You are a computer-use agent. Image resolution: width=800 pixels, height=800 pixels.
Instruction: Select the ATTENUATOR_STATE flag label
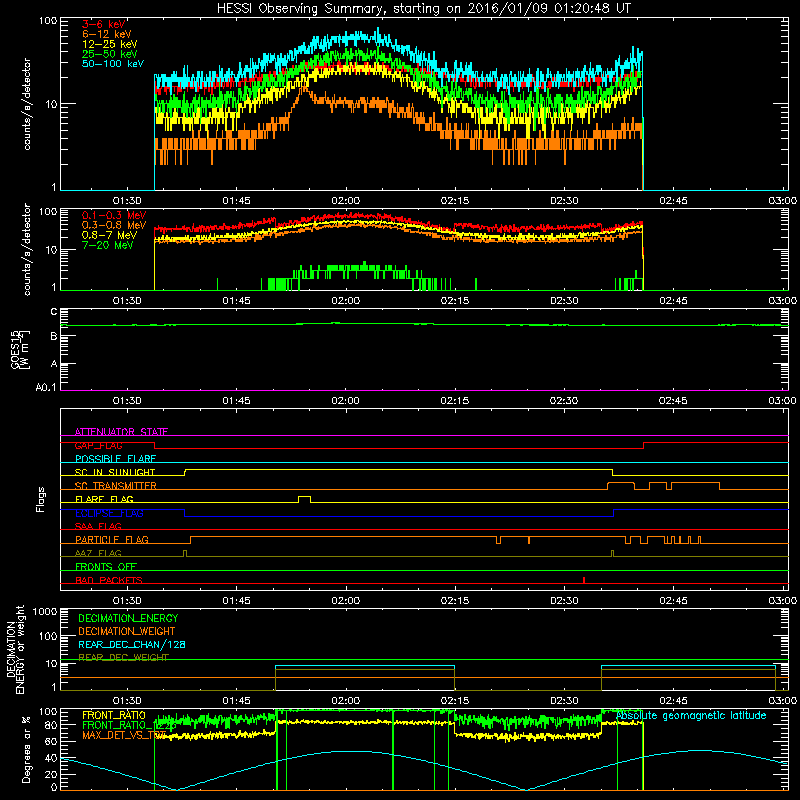(x=121, y=432)
